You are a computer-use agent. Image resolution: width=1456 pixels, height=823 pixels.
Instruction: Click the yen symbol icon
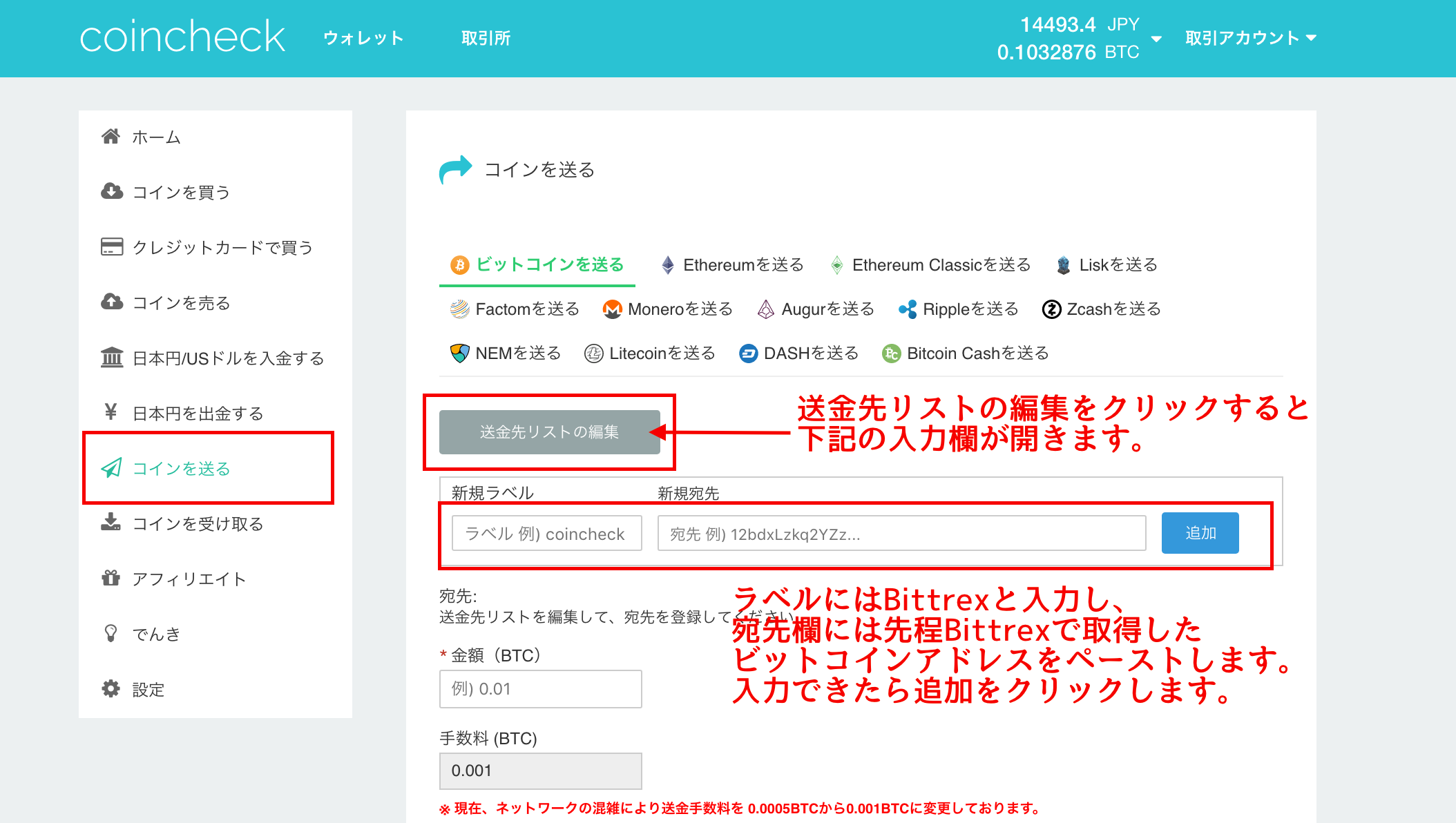click(111, 412)
